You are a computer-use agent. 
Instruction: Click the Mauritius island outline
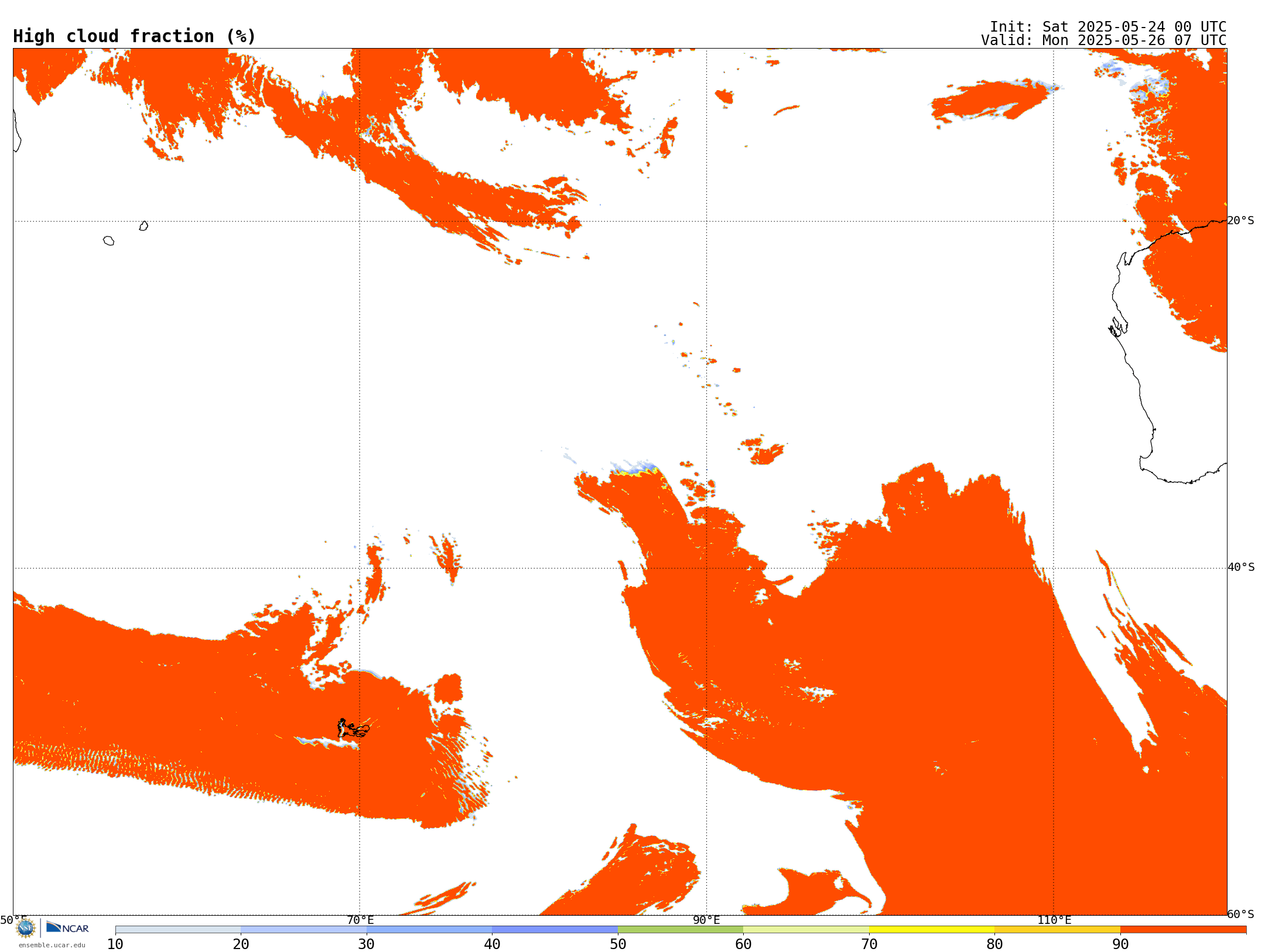(143, 226)
